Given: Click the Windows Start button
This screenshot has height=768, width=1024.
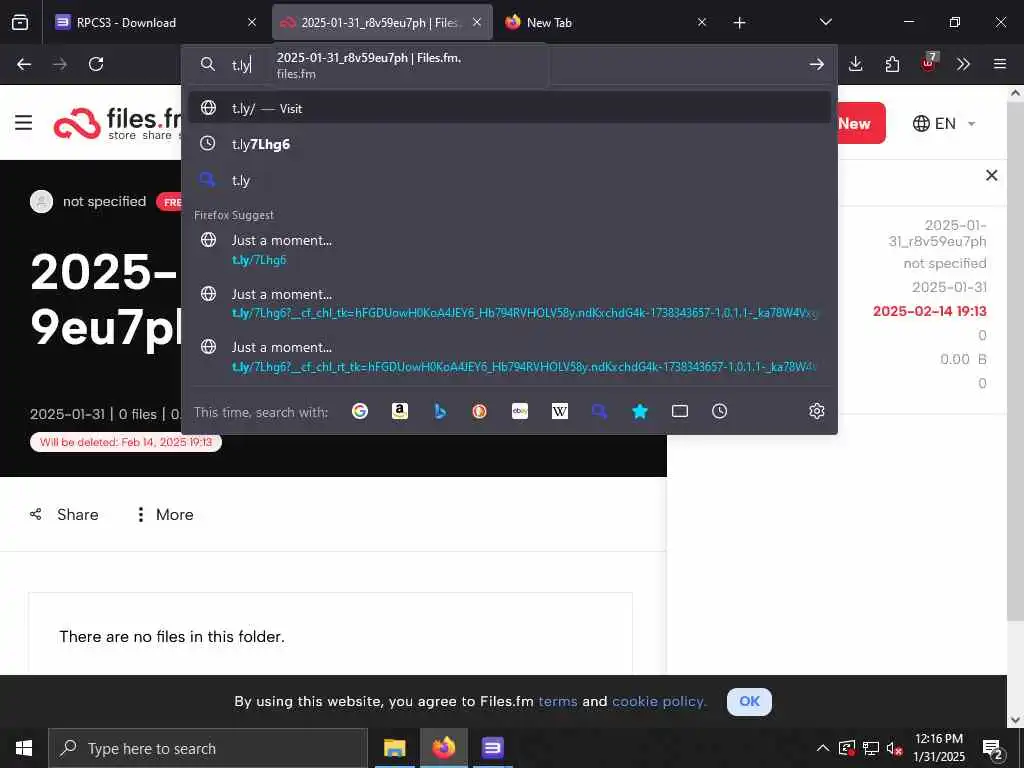Looking at the screenshot, I should click(24, 748).
